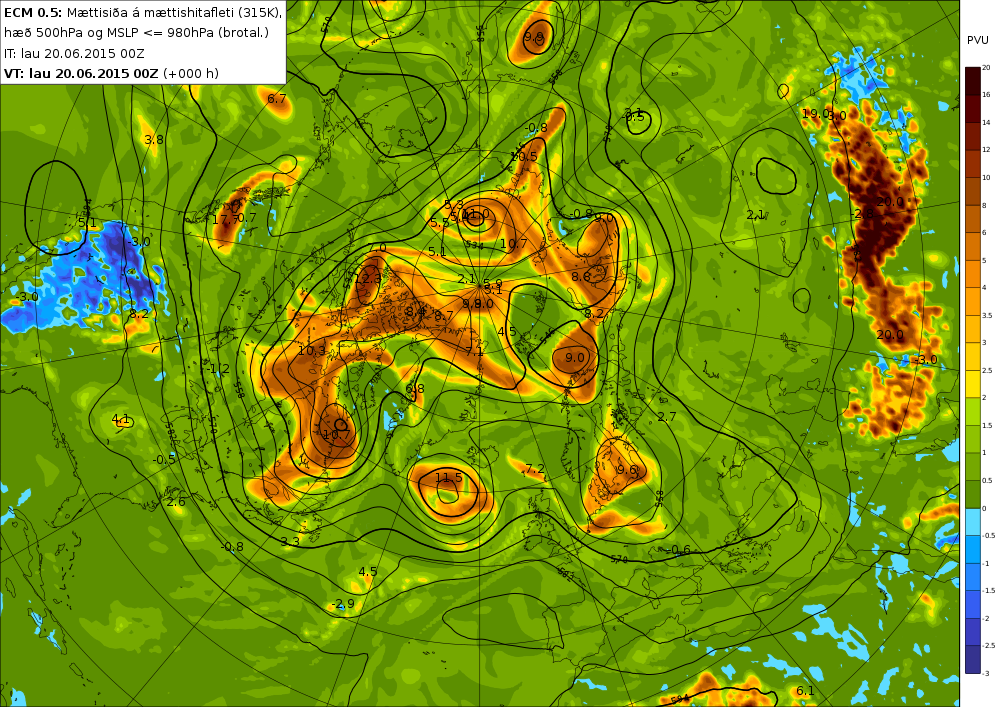Select the bold "VT: lau 20.06.2015 00Z (+000 h)" line
Viewport: 1000px width, 707px height.
[x=111, y=73]
